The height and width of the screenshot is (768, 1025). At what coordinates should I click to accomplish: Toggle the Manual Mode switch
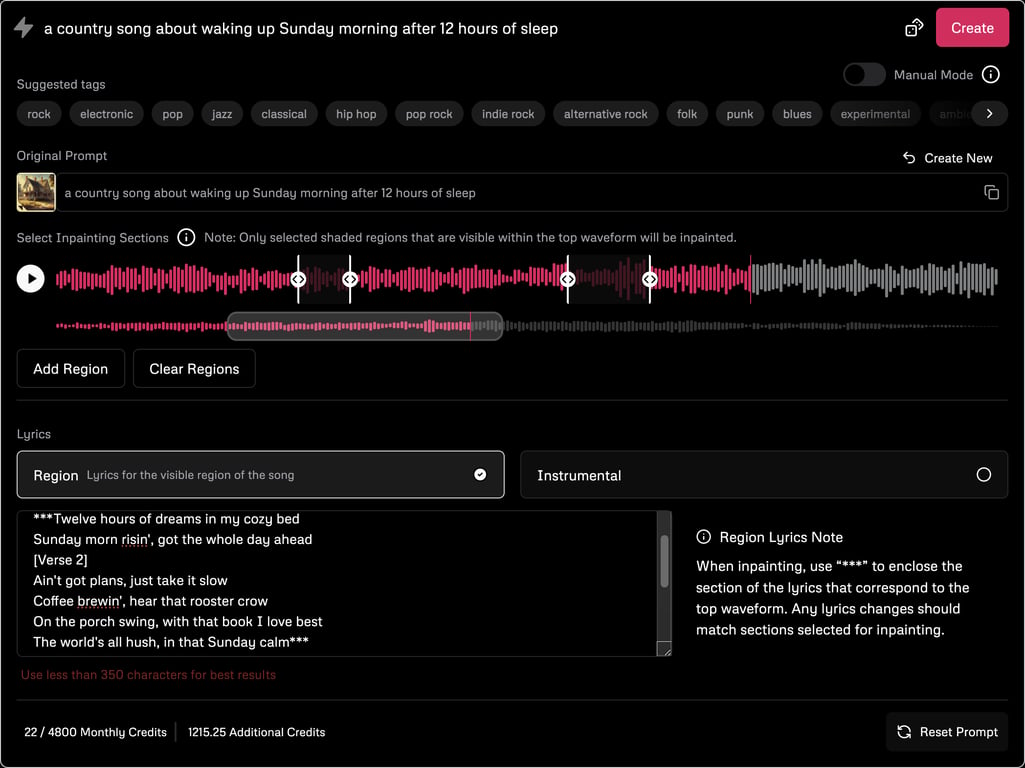tap(864, 75)
